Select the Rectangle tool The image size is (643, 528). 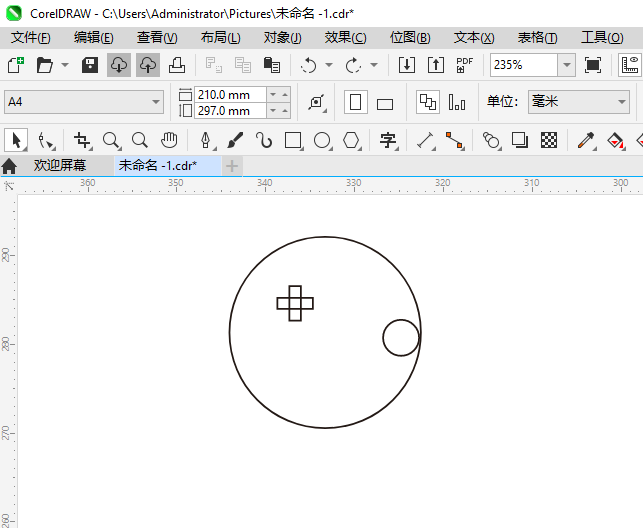coord(294,140)
